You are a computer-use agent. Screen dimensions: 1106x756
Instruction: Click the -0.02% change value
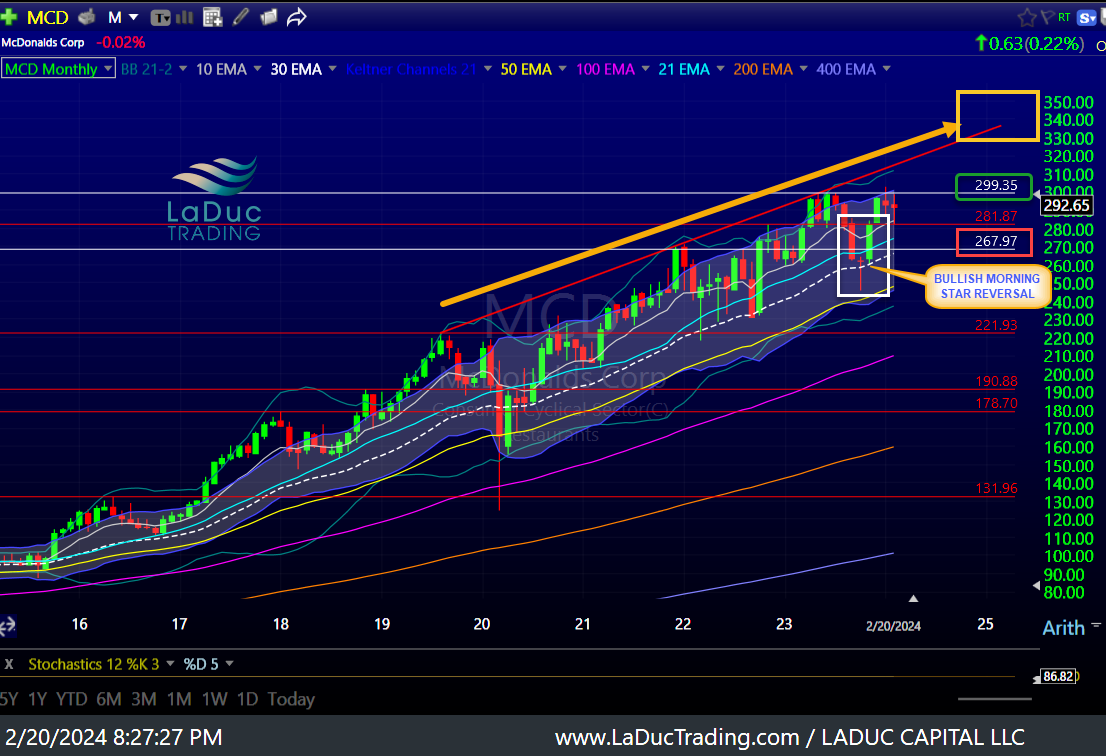(x=121, y=42)
